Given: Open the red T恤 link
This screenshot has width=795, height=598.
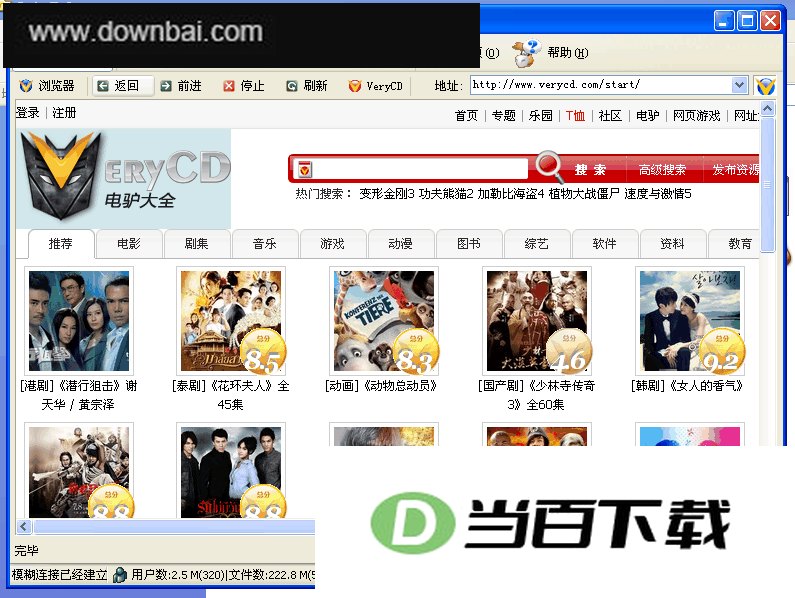Looking at the screenshot, I should (575, 116).
